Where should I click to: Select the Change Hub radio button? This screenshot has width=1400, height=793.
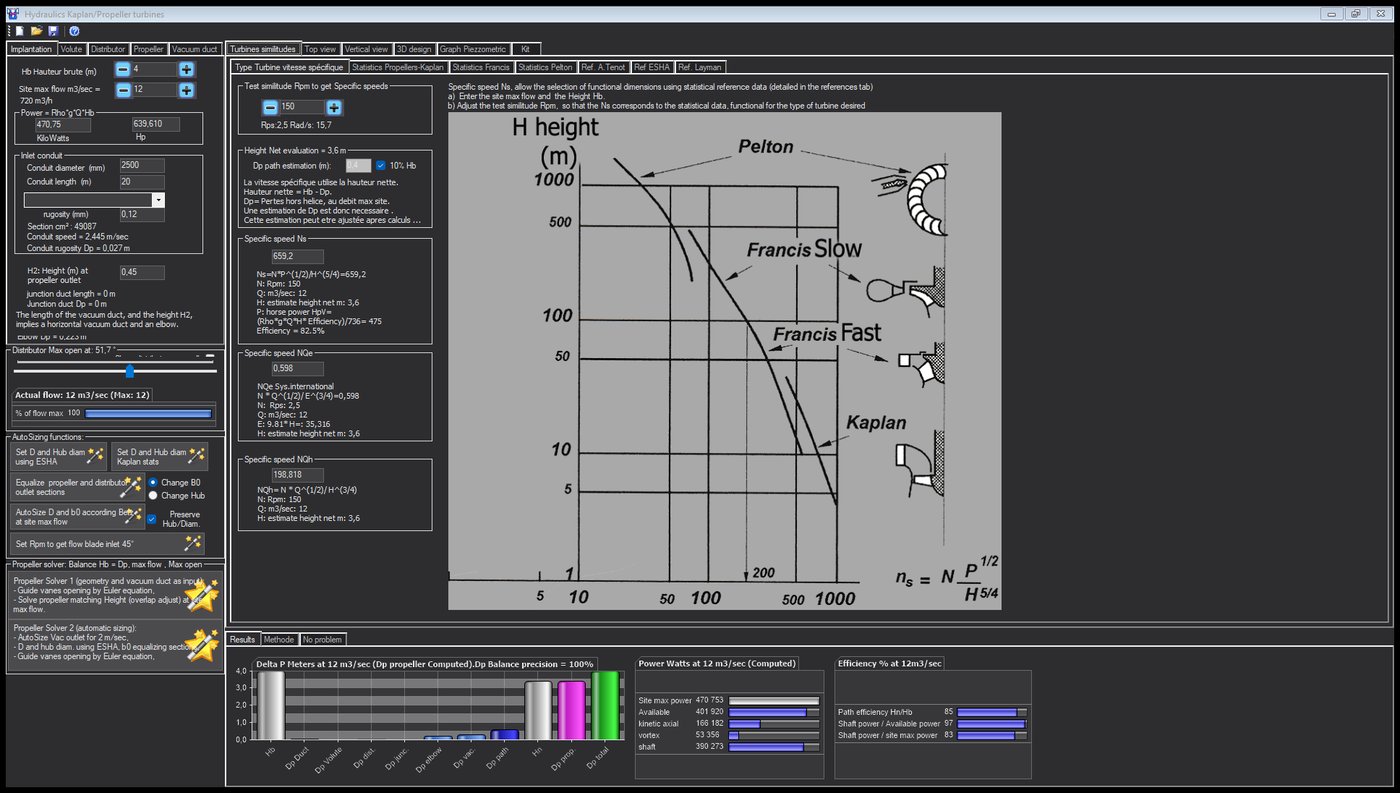[x=153, y=496]
